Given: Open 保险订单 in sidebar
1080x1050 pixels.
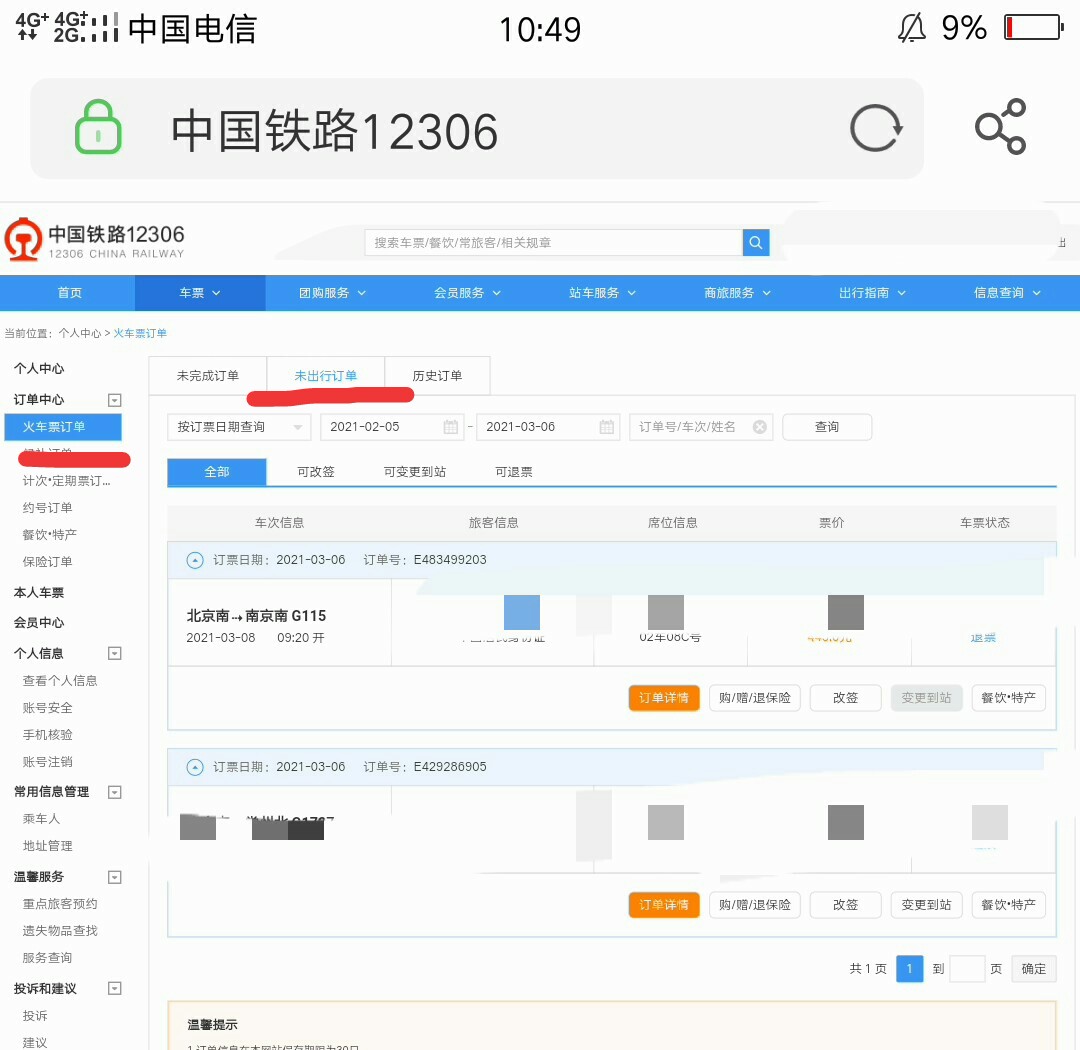Looking at the screenshot, I should [48, 562].
